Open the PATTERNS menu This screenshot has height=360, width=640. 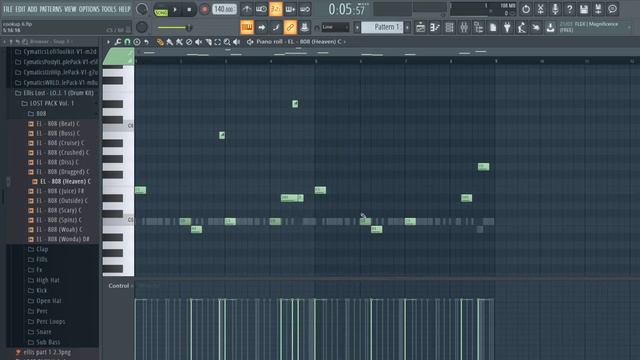click(x=51, y=9)
